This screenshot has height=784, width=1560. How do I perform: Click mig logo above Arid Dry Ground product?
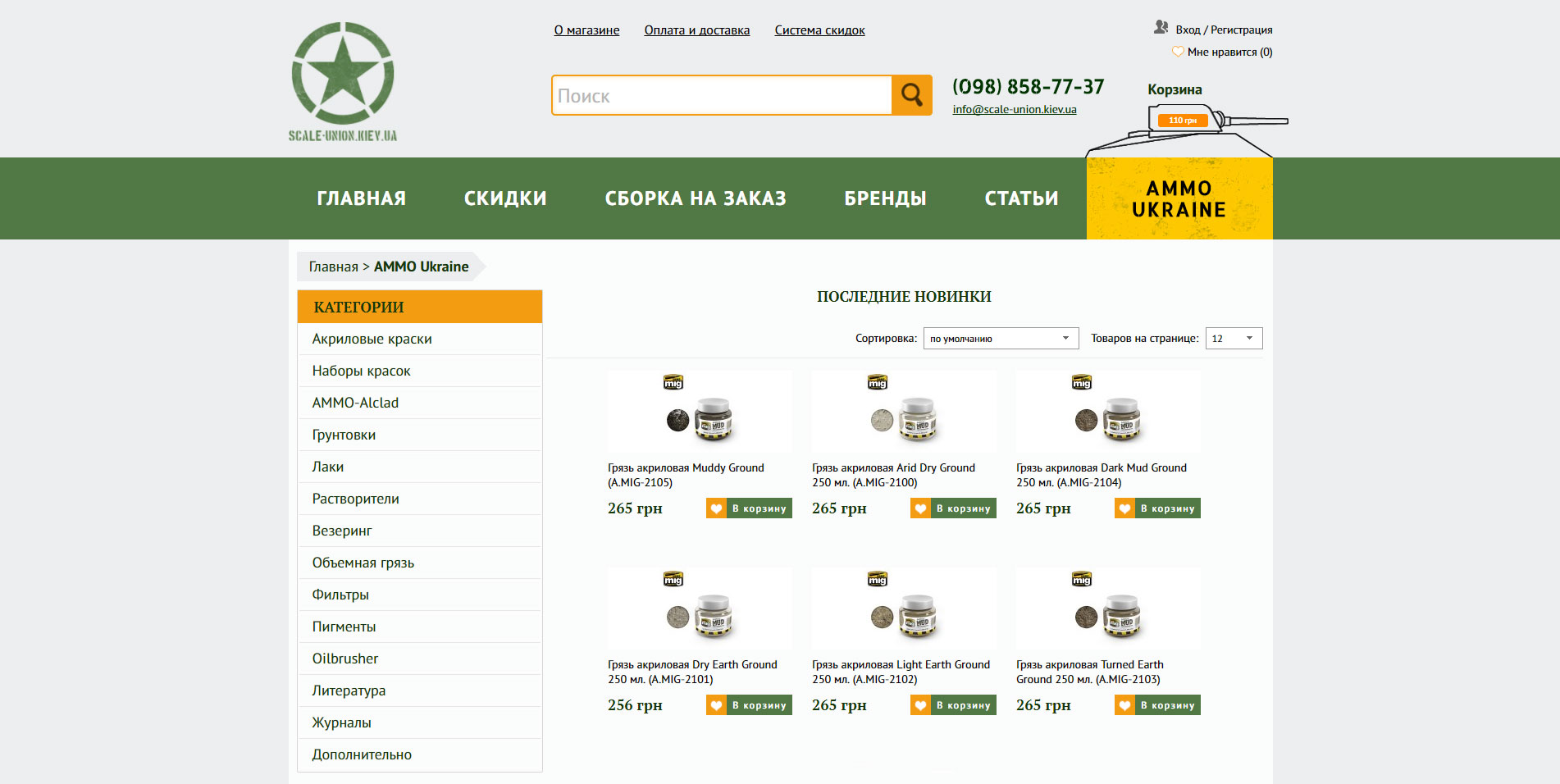[878, 382]
